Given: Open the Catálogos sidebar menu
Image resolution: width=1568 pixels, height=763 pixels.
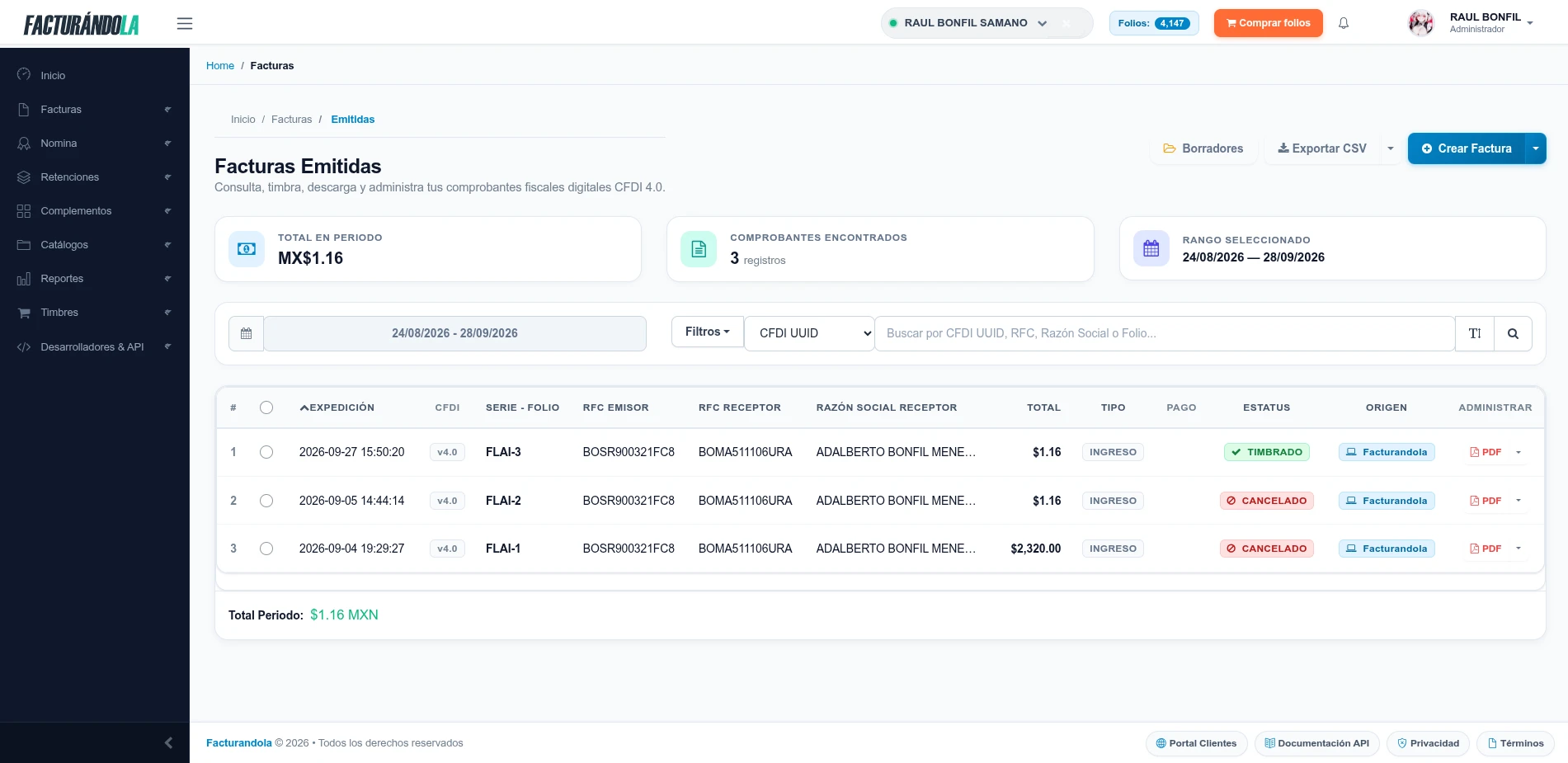Looking at the screenshot, I should (95, 244).
